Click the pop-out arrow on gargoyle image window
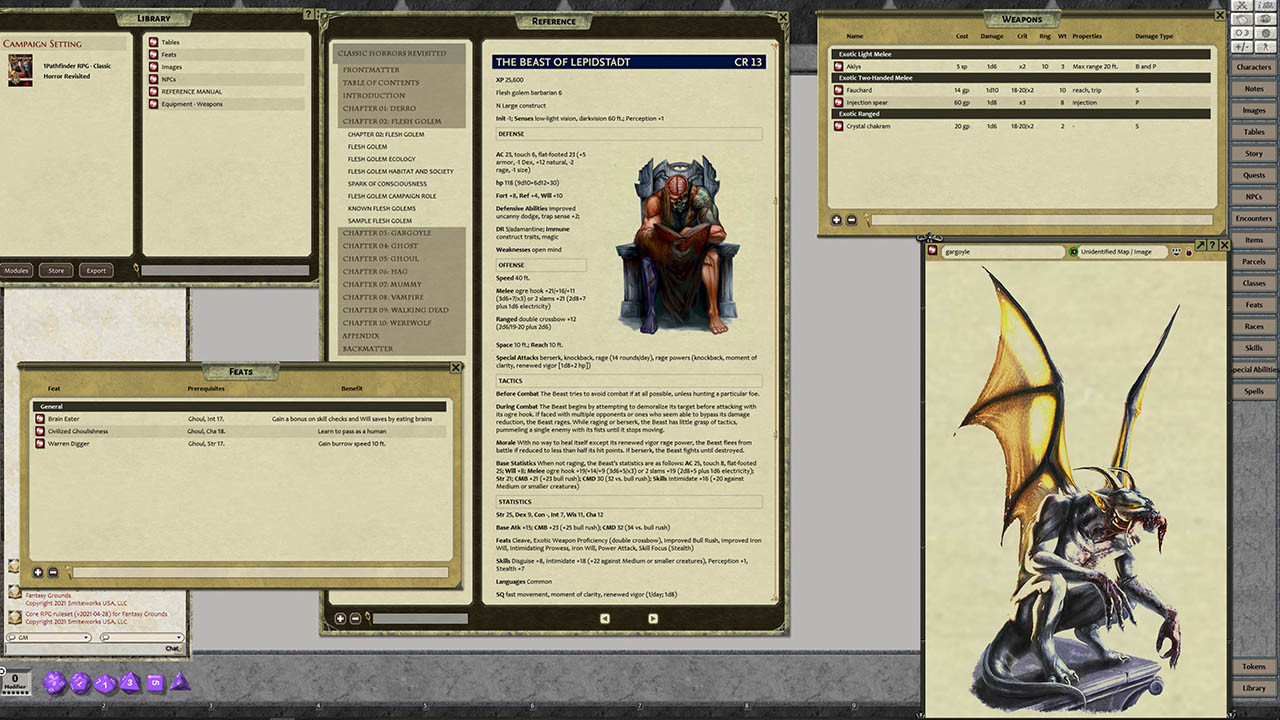Image resolution: width=1280 pixels, height=720 pixels. (x=1199, y=245)
